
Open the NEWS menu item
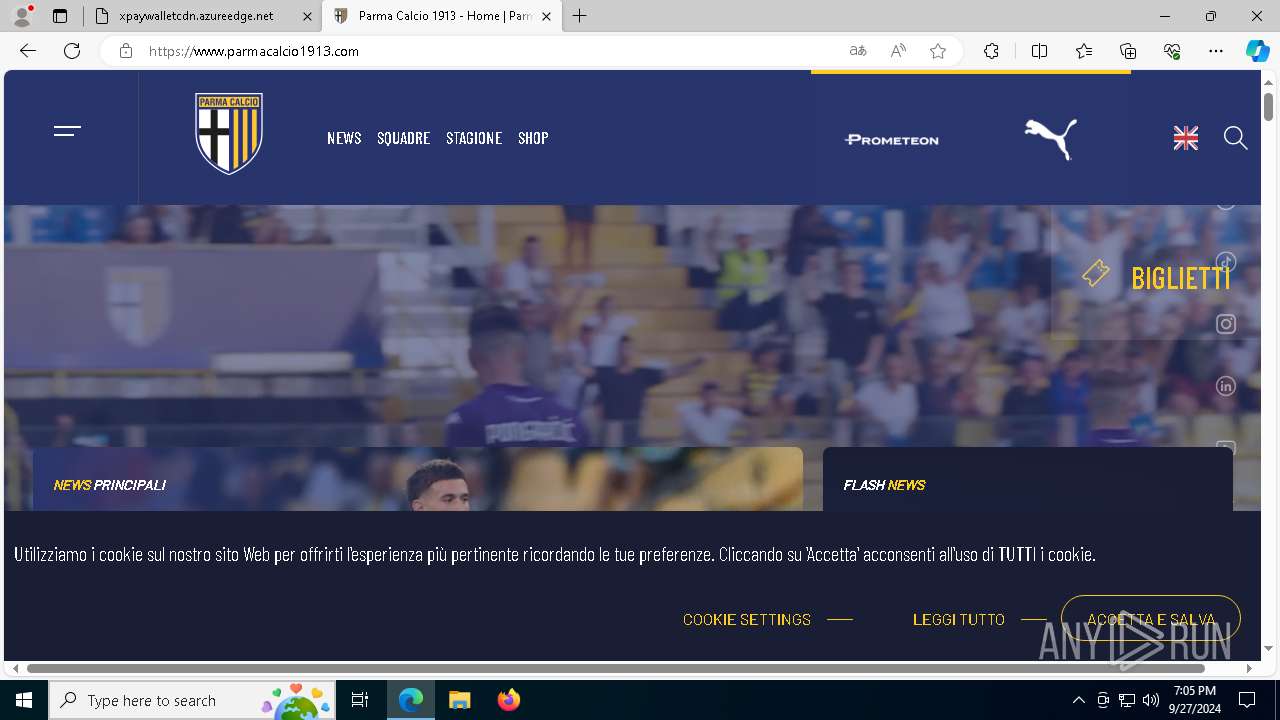click(344, 138)
